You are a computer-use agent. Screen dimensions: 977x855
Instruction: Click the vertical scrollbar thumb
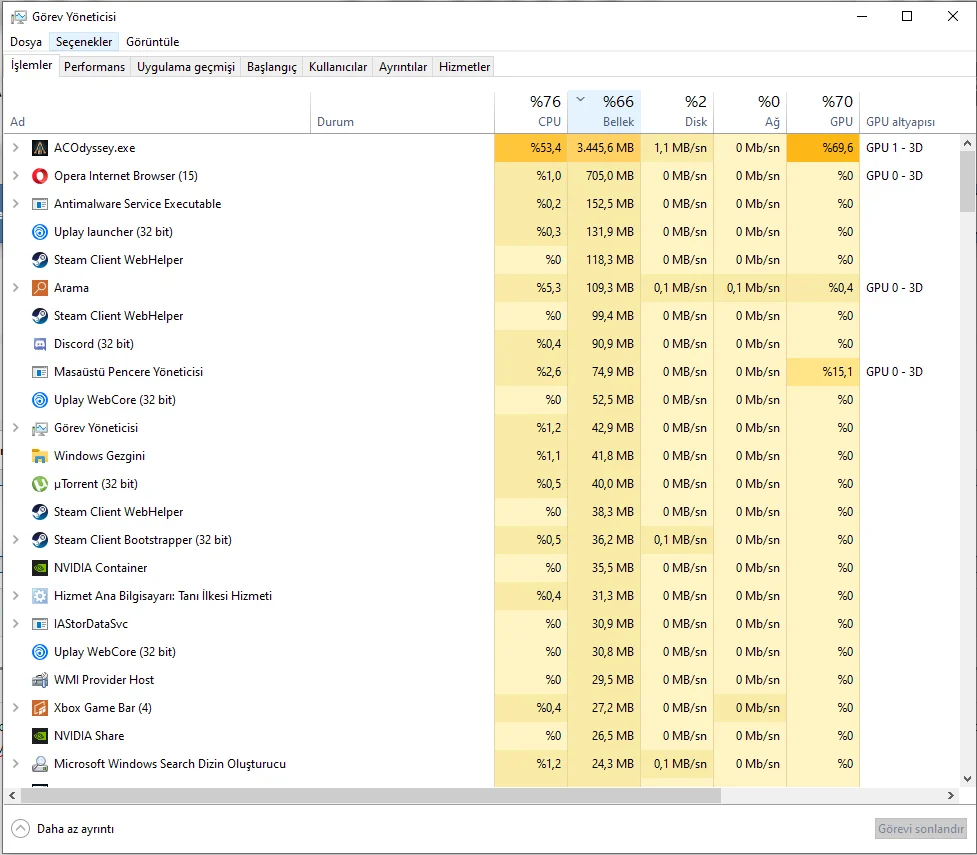[x=967, y=181]
